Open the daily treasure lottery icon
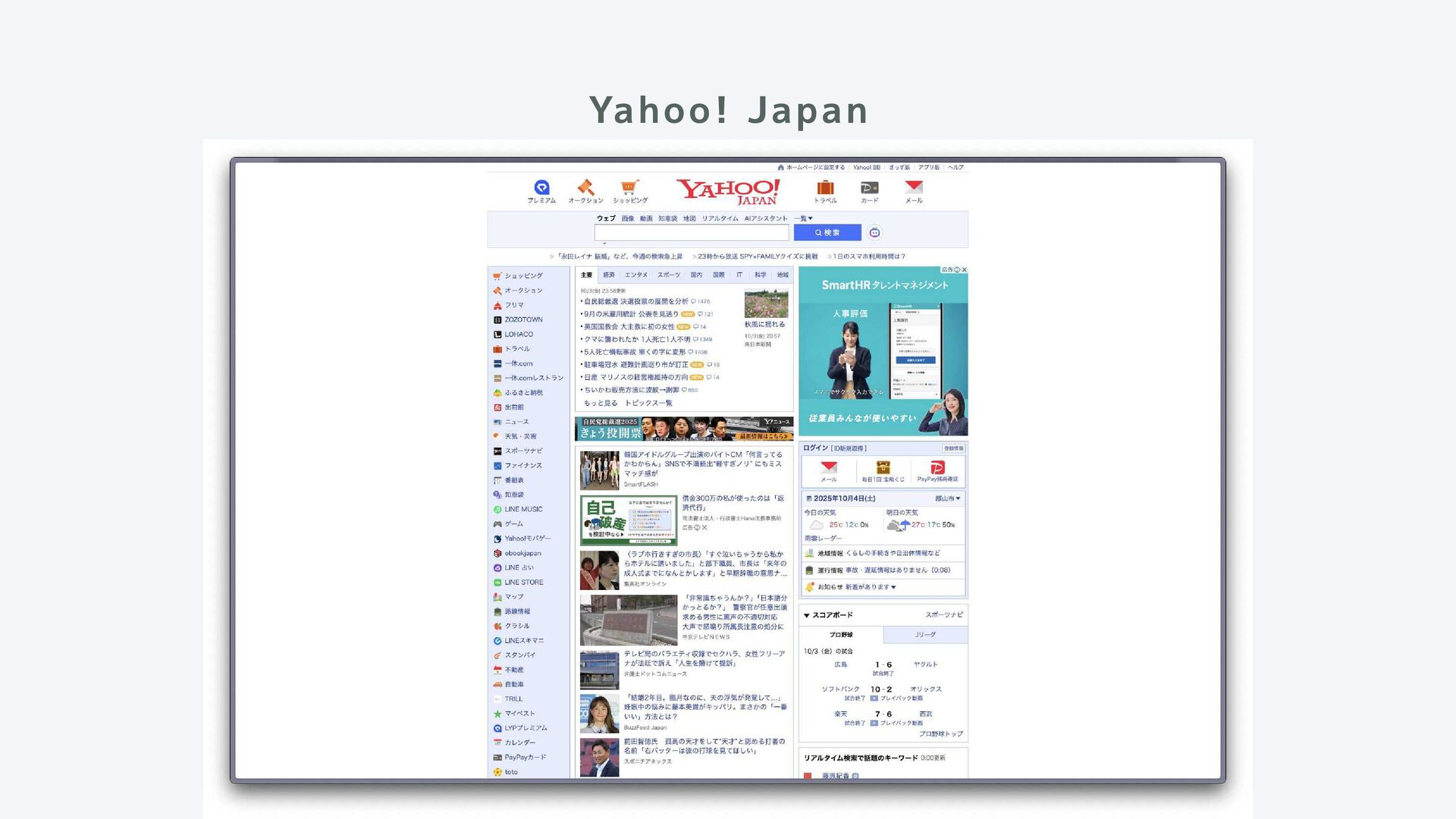The width and height of the screenshot is (1456, 819). 883,469
